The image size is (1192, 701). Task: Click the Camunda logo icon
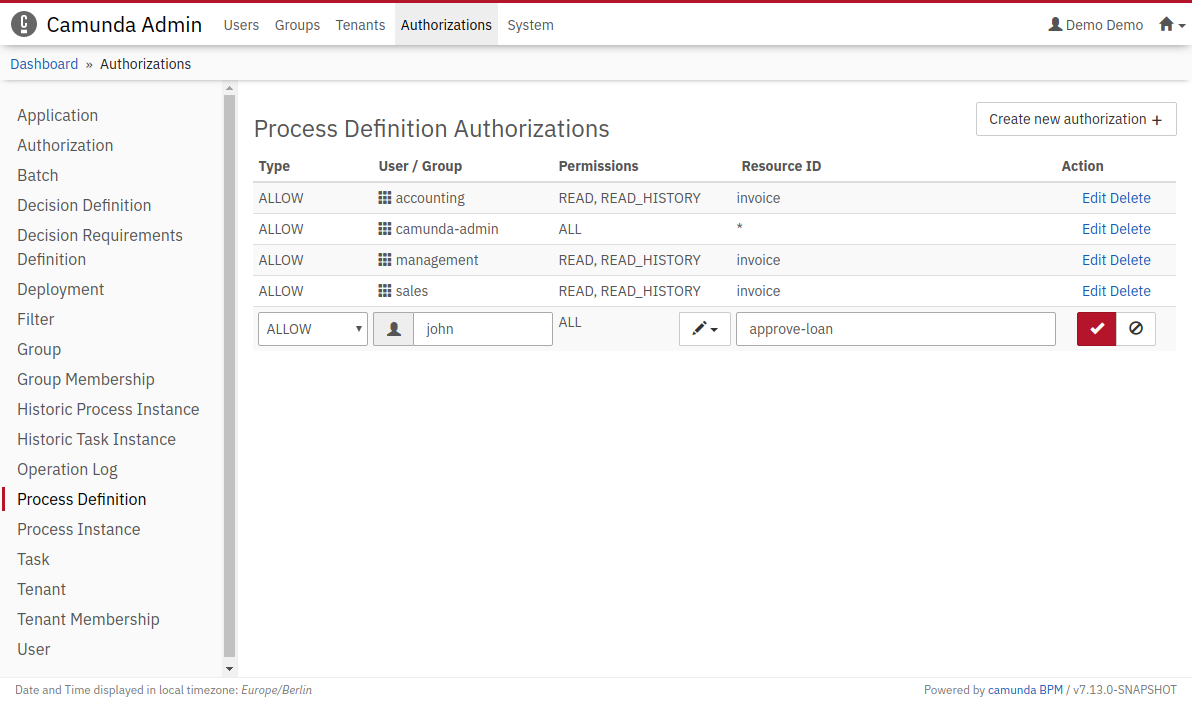(x=24, y=25)
